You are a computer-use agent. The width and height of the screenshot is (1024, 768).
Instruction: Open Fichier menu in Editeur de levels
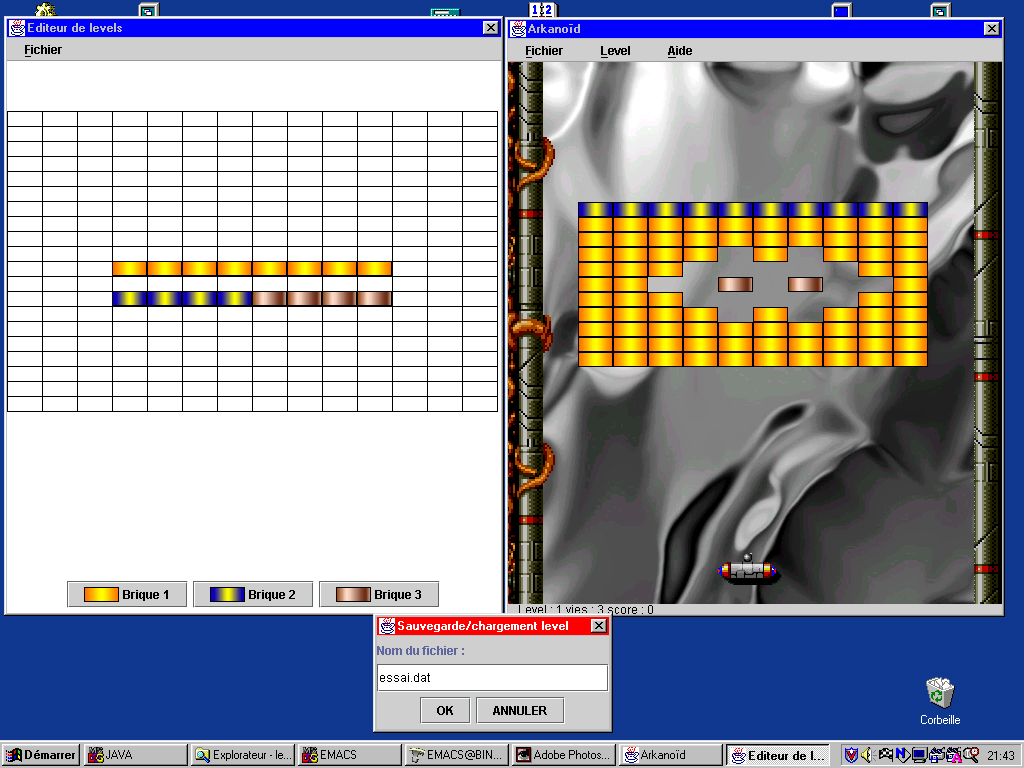pyautogui.click(x=43, y=50)
